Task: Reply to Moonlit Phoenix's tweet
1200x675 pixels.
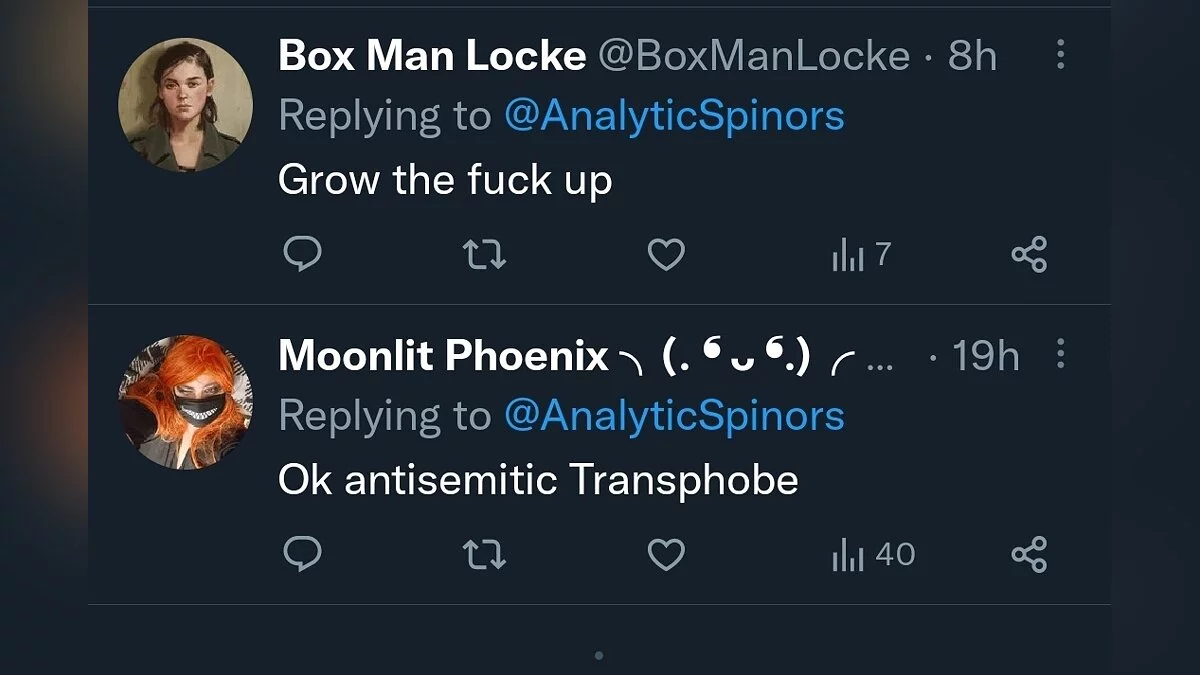Action: point(302,553)
